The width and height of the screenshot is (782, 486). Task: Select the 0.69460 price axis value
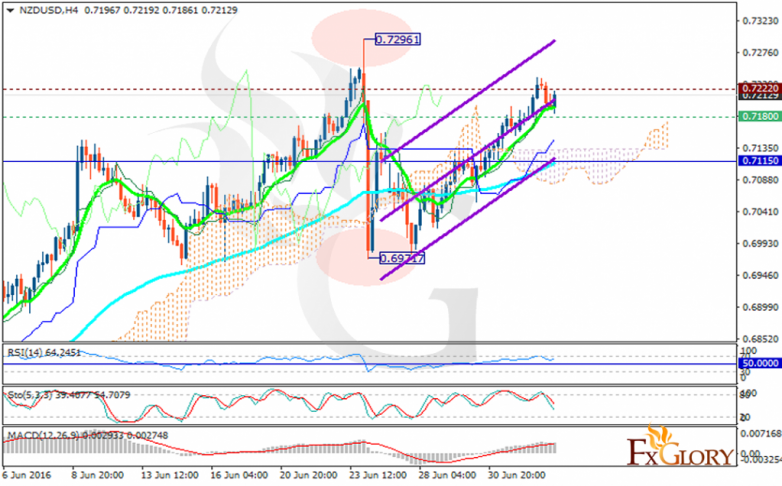pyautogui.click(x=761, y=275)
